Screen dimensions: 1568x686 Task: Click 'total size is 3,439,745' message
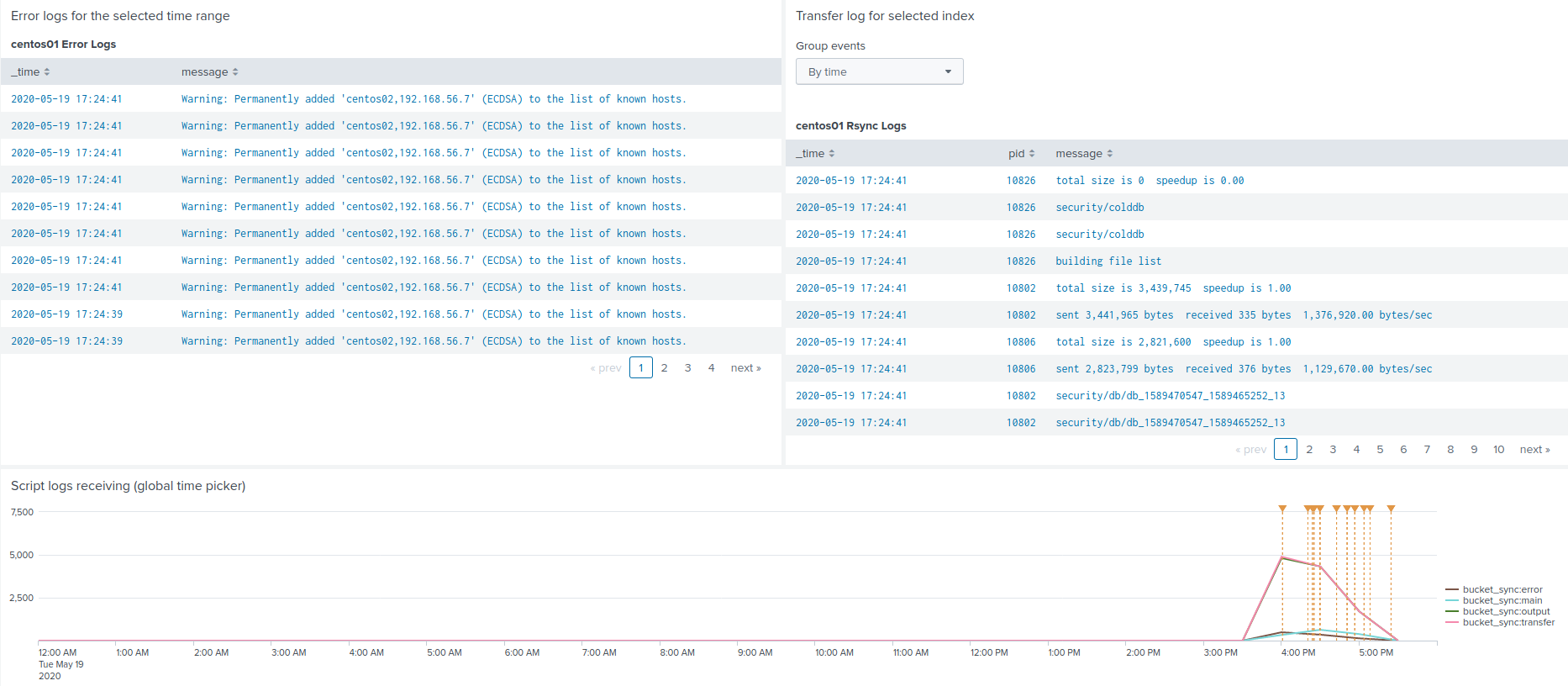pyautogui.click(x=1173, y=288)
